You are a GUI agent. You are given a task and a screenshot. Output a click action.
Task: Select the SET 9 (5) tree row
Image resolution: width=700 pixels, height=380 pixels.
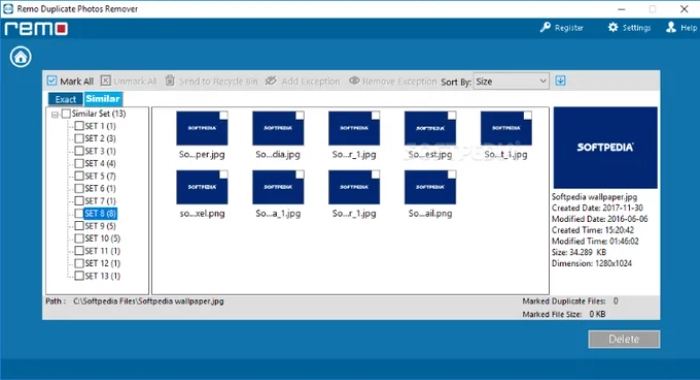pyautogui.click(x=100, y=226)
